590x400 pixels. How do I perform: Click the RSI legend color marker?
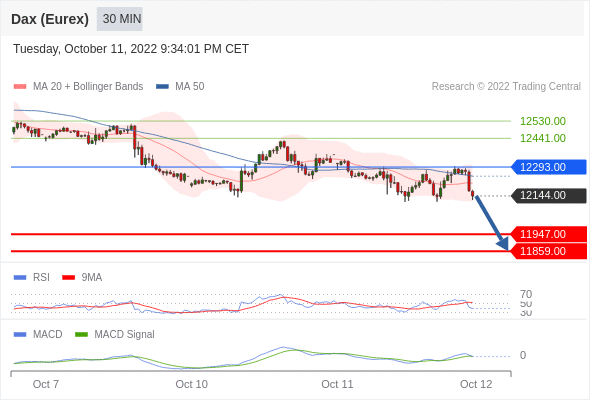[x=20, y=277]
